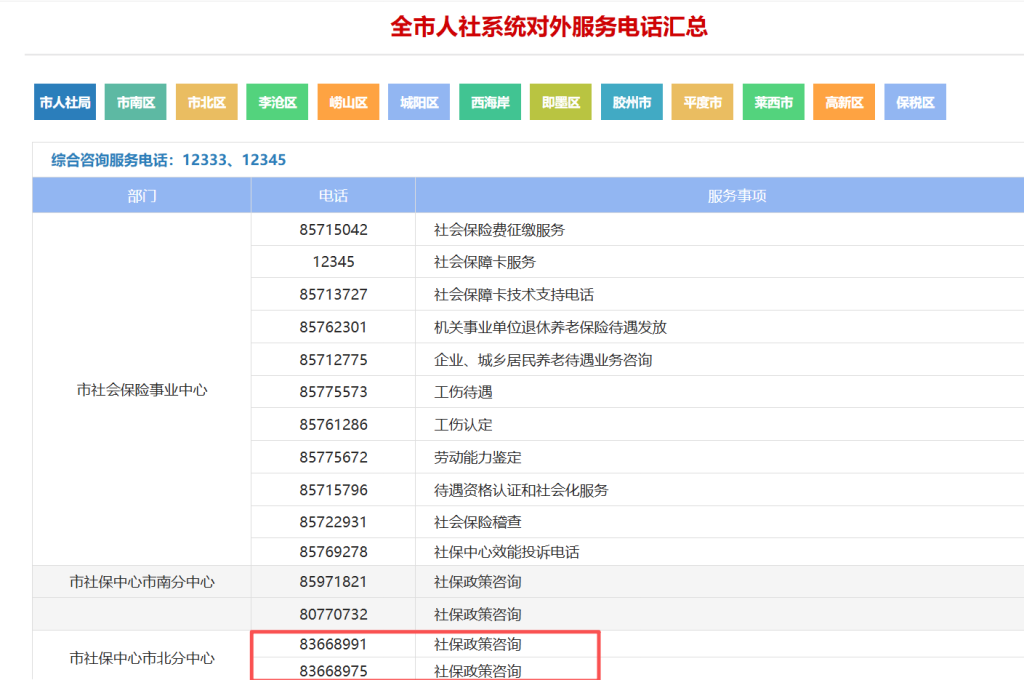Click phone number 85715042
This screenshot has width=1024, height=680.
click(333, 230)
